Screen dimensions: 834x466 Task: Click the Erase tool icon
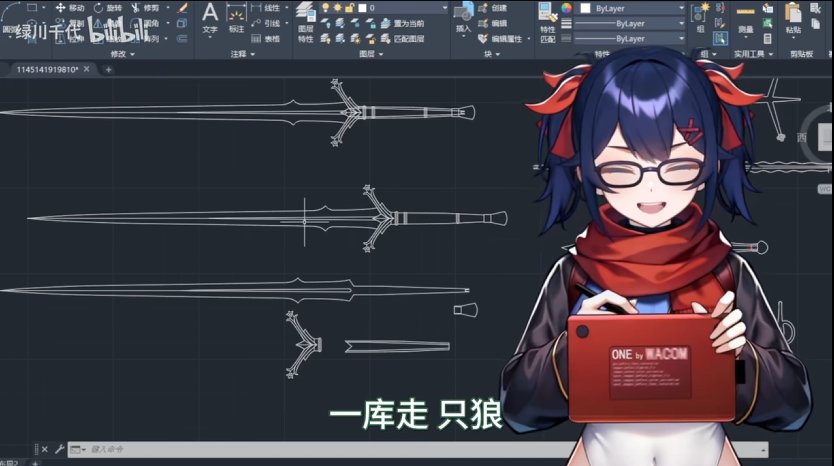click(182, 7)
